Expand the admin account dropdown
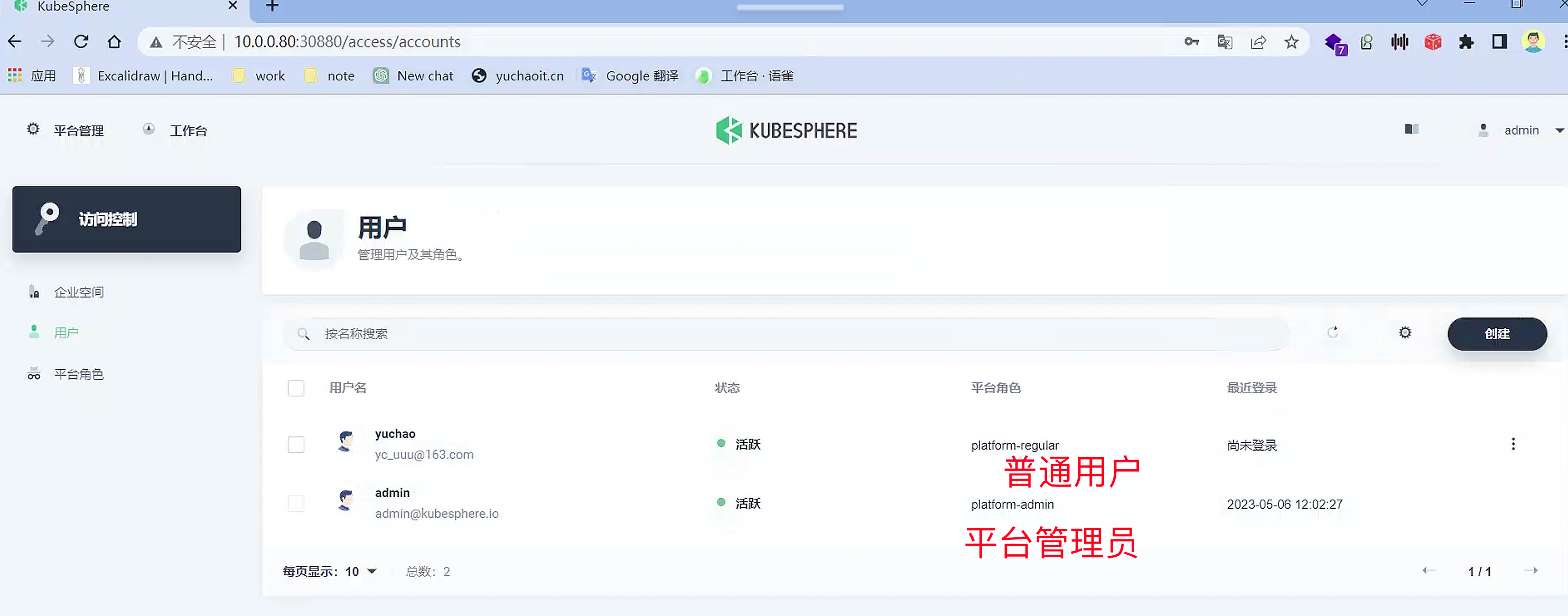 (x=1520, y=130)
